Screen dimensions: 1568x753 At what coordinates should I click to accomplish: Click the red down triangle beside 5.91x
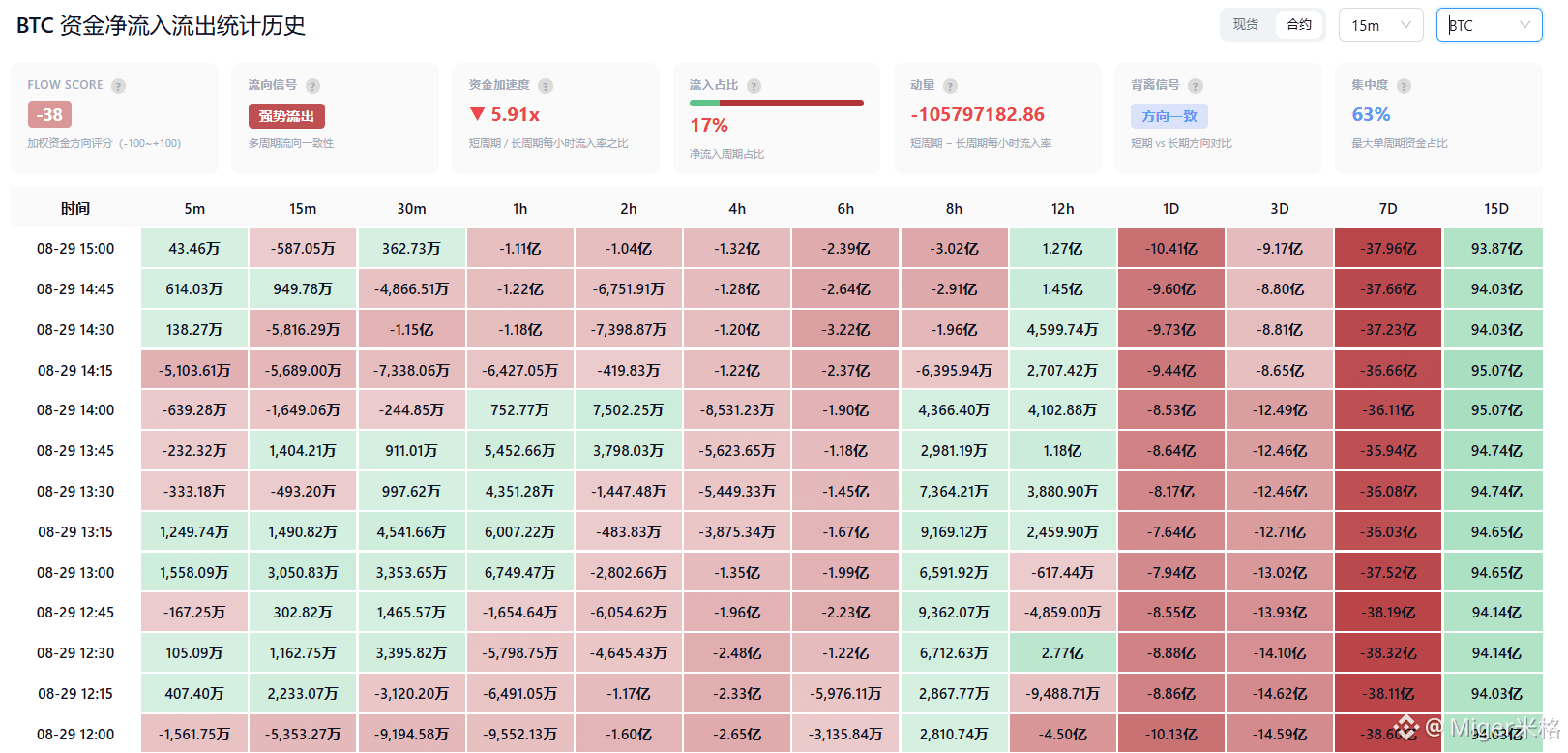(477, 114)
